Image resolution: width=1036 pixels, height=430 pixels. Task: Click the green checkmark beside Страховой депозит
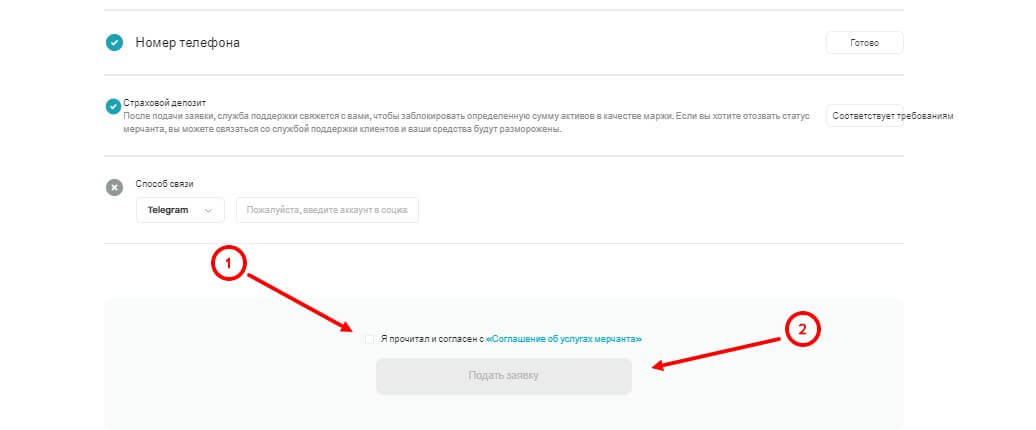click(113, 106)
